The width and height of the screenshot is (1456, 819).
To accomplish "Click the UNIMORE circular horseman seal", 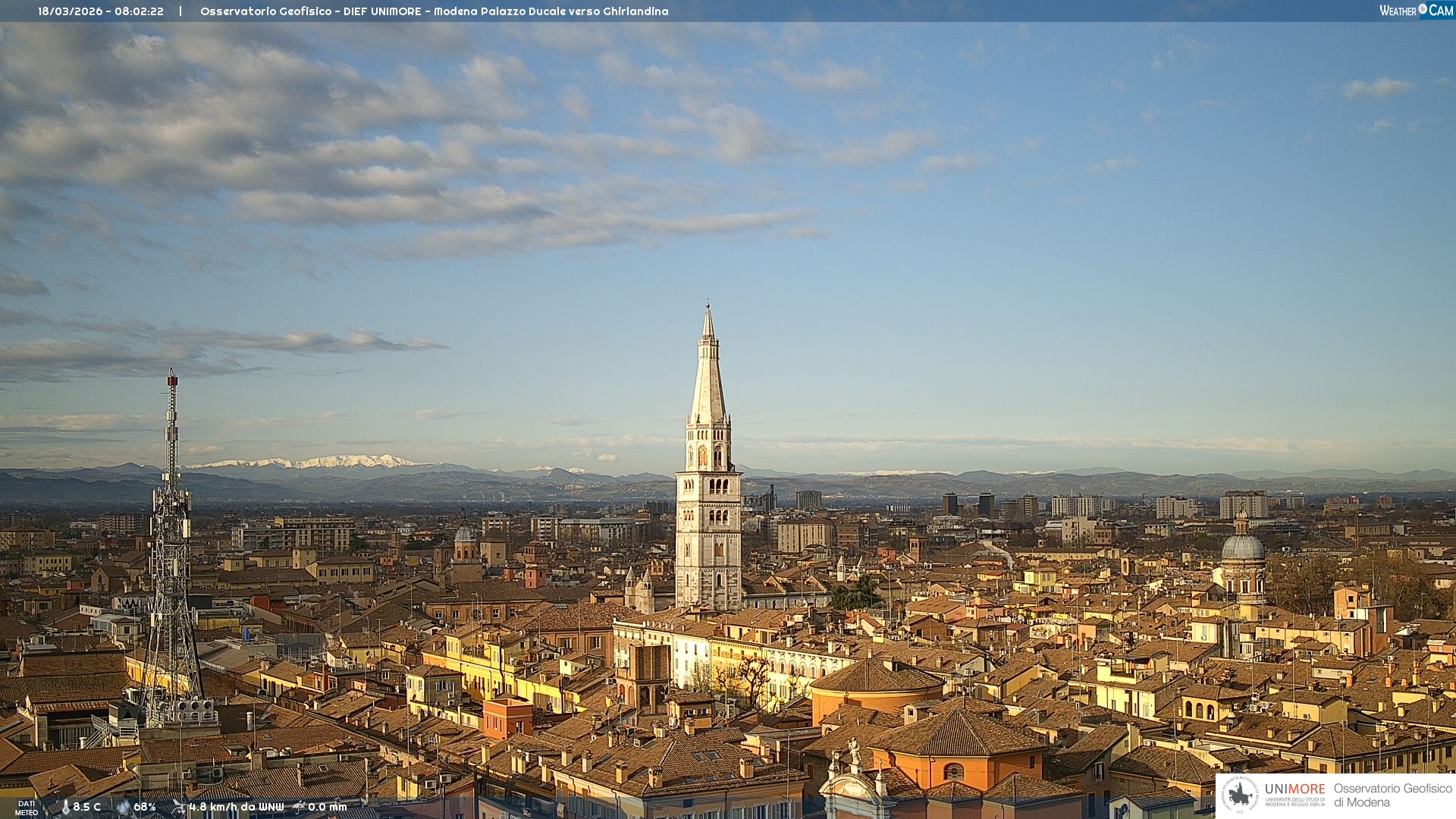I will click(1240, 795).
